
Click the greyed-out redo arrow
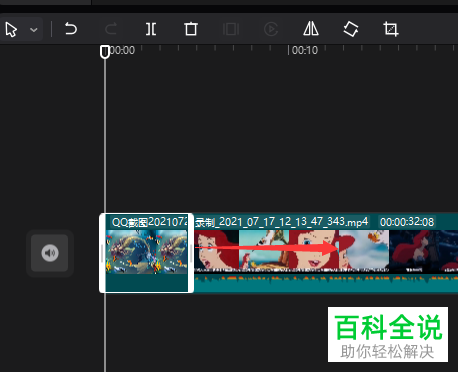point(111,29)
